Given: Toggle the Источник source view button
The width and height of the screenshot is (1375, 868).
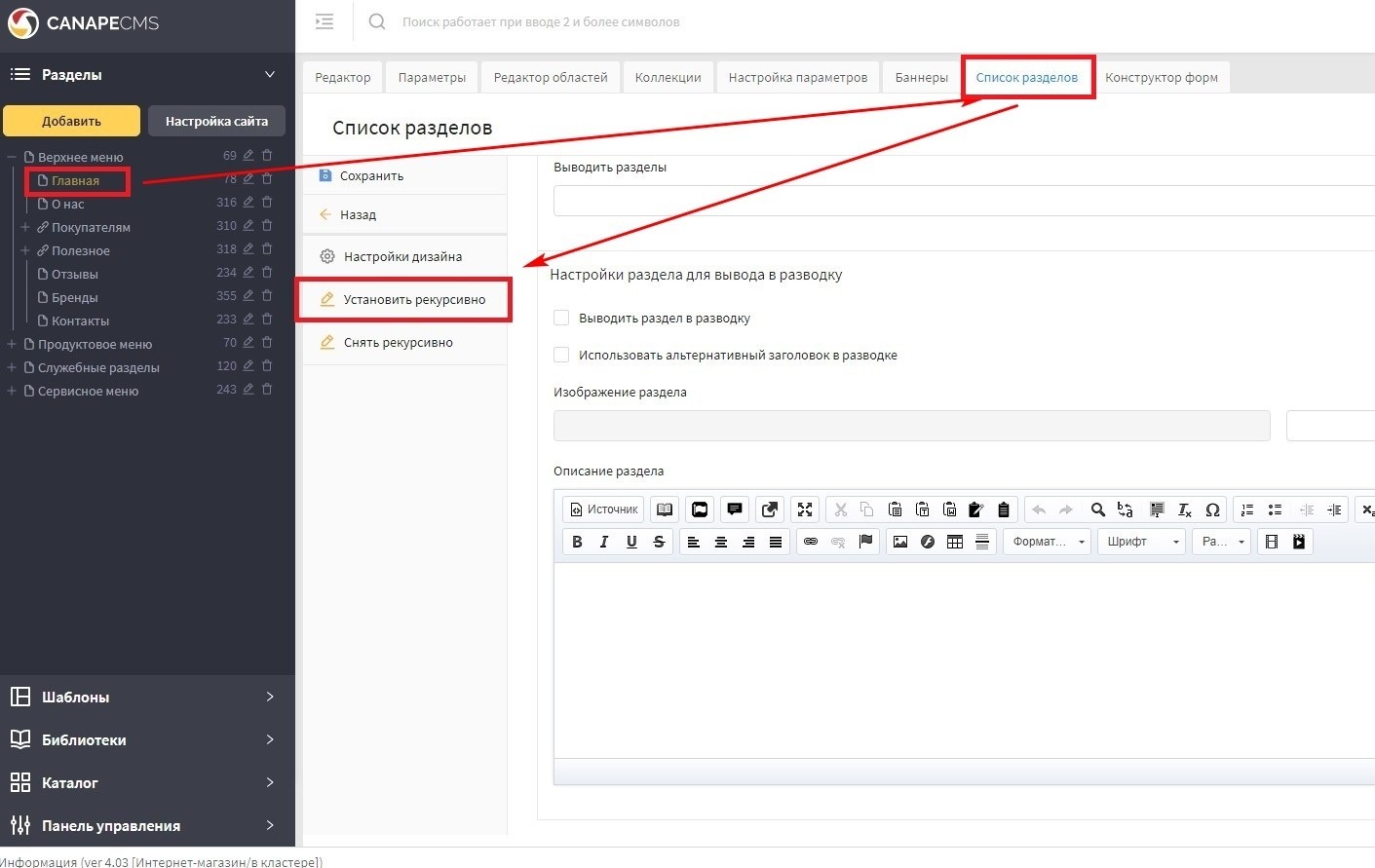Looking at the screenshot, I should click(604, 509).
